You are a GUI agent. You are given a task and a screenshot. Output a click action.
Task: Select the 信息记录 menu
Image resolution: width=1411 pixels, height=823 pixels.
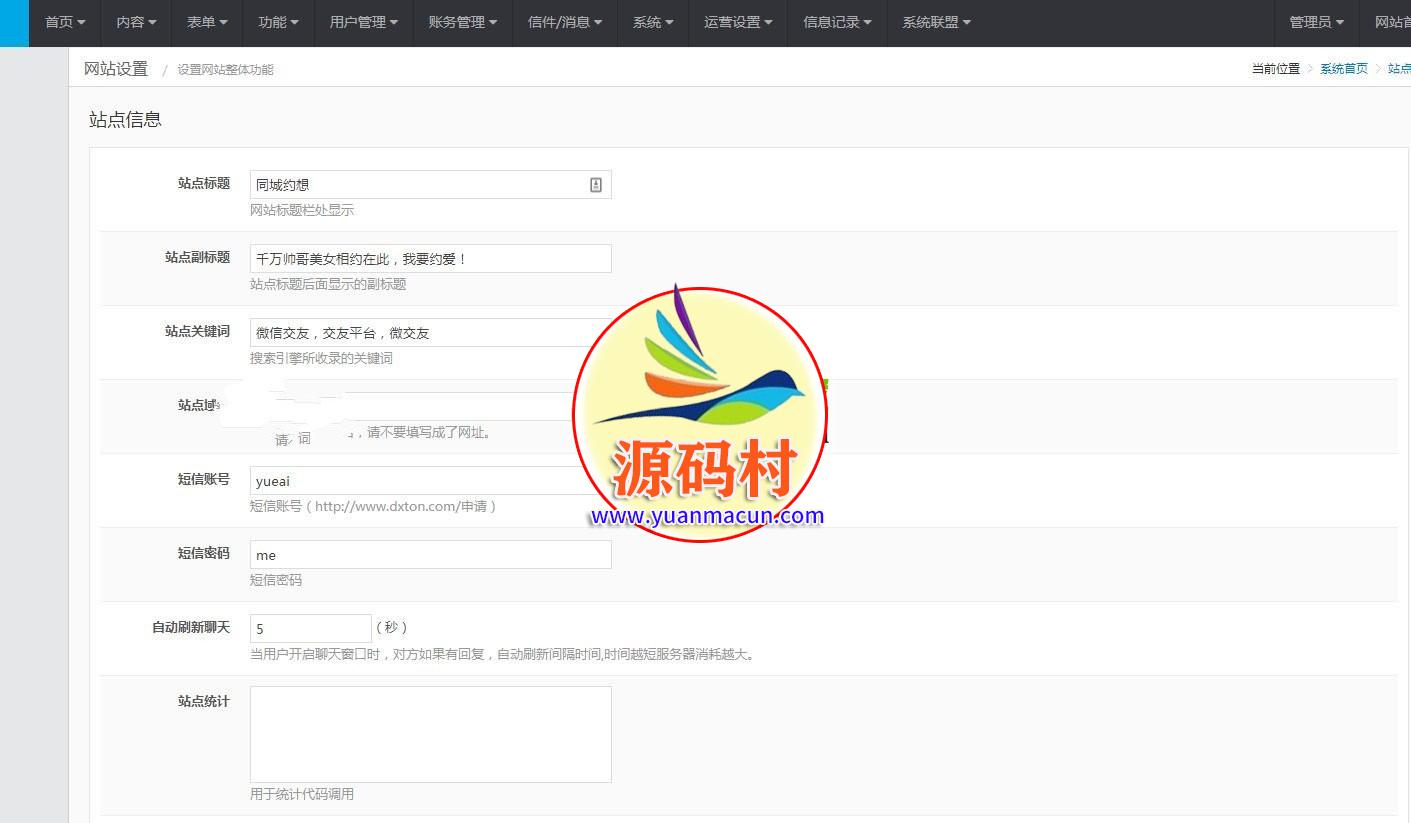pyautogui.click(x=837, y=22)
